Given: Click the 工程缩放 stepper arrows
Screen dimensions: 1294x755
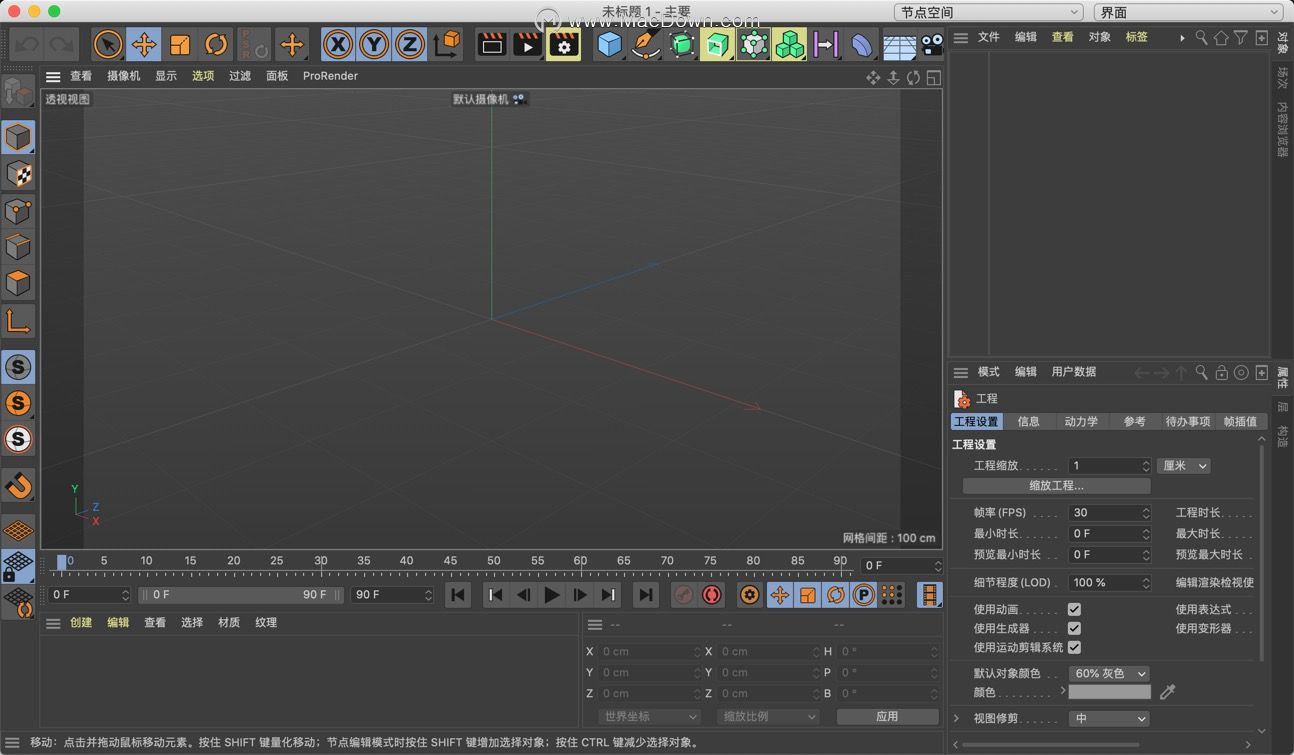Looking at the screenshot, I should (1146, 466).
